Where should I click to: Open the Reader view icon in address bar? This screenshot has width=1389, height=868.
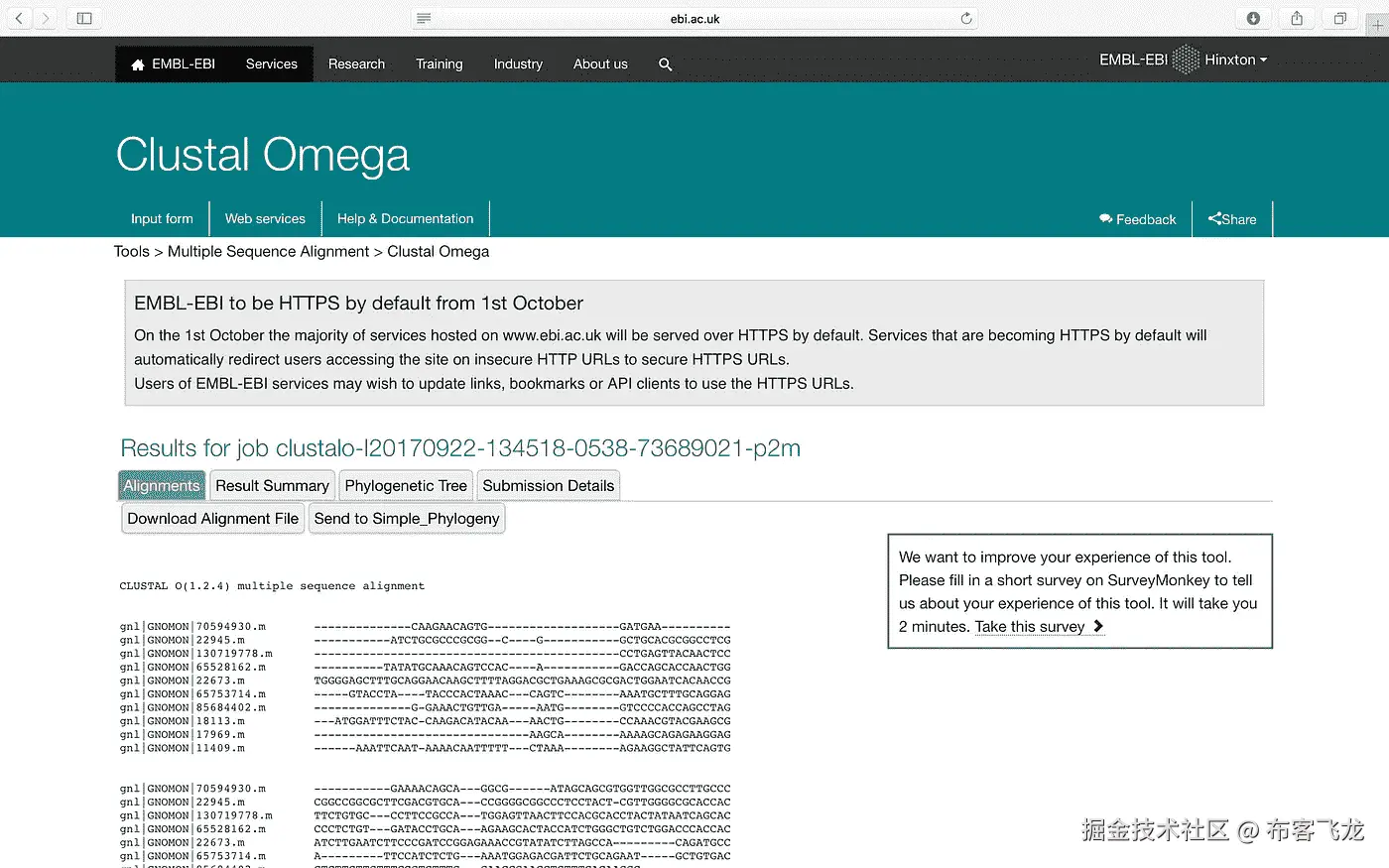(424, 18)
